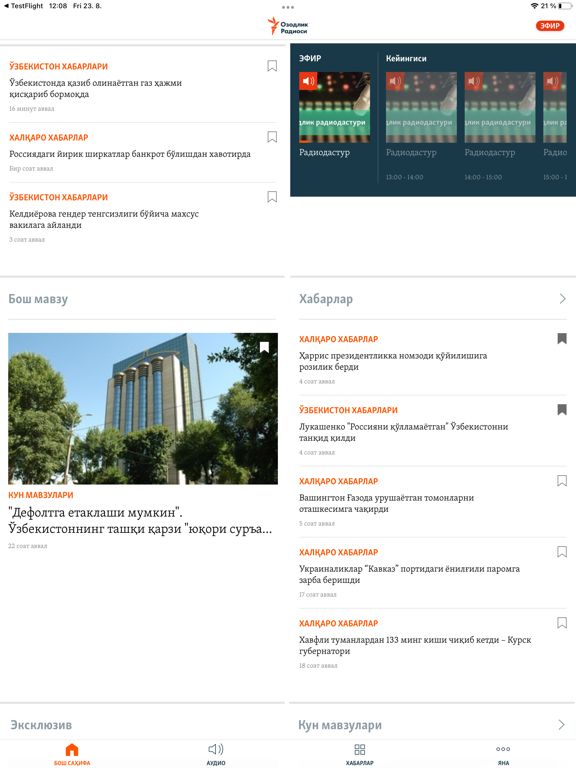This screenshot has width=576, height=768.
Task: Toggle bookmark on main building photo
Action: (x=264, y=347)
